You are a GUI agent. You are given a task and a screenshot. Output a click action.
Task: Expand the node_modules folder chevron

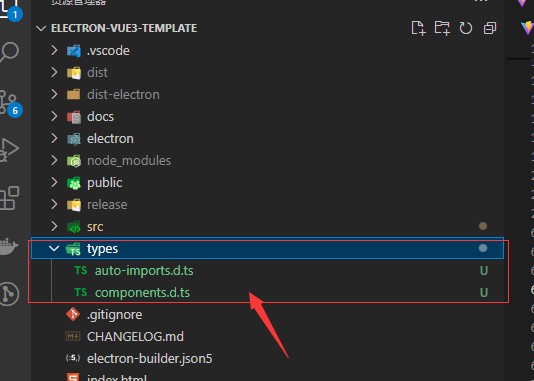(x=54, y=160)
